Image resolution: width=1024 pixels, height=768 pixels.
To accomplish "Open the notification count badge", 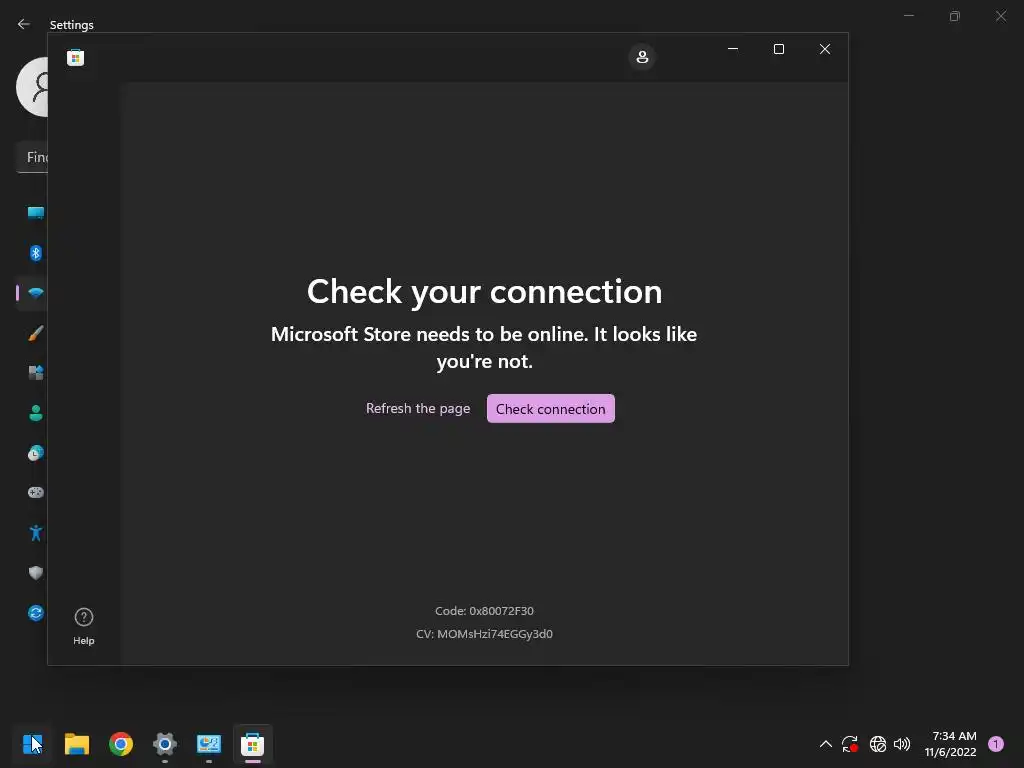I will click(x=996, y=744).
